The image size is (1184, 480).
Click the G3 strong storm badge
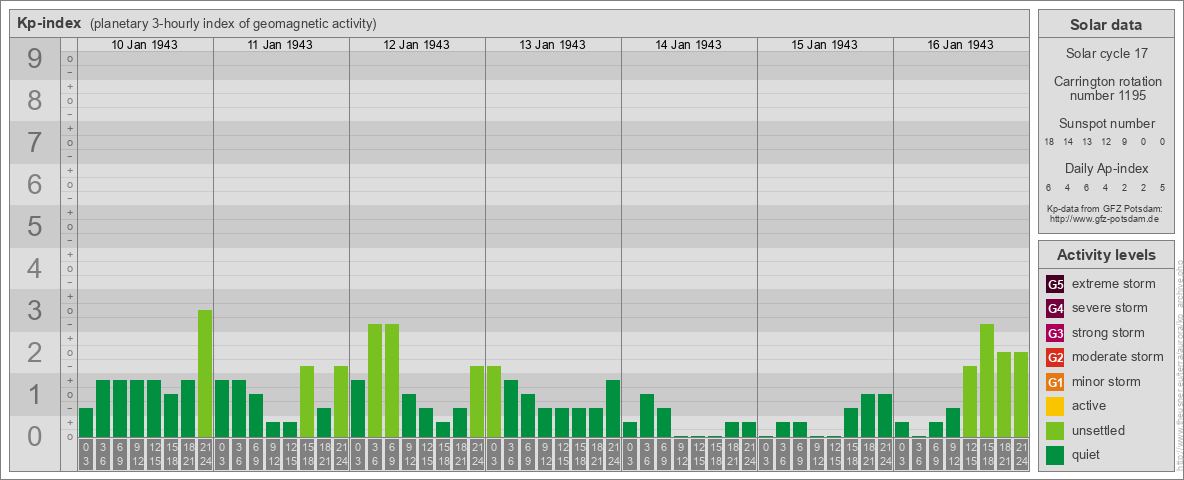1055,333
